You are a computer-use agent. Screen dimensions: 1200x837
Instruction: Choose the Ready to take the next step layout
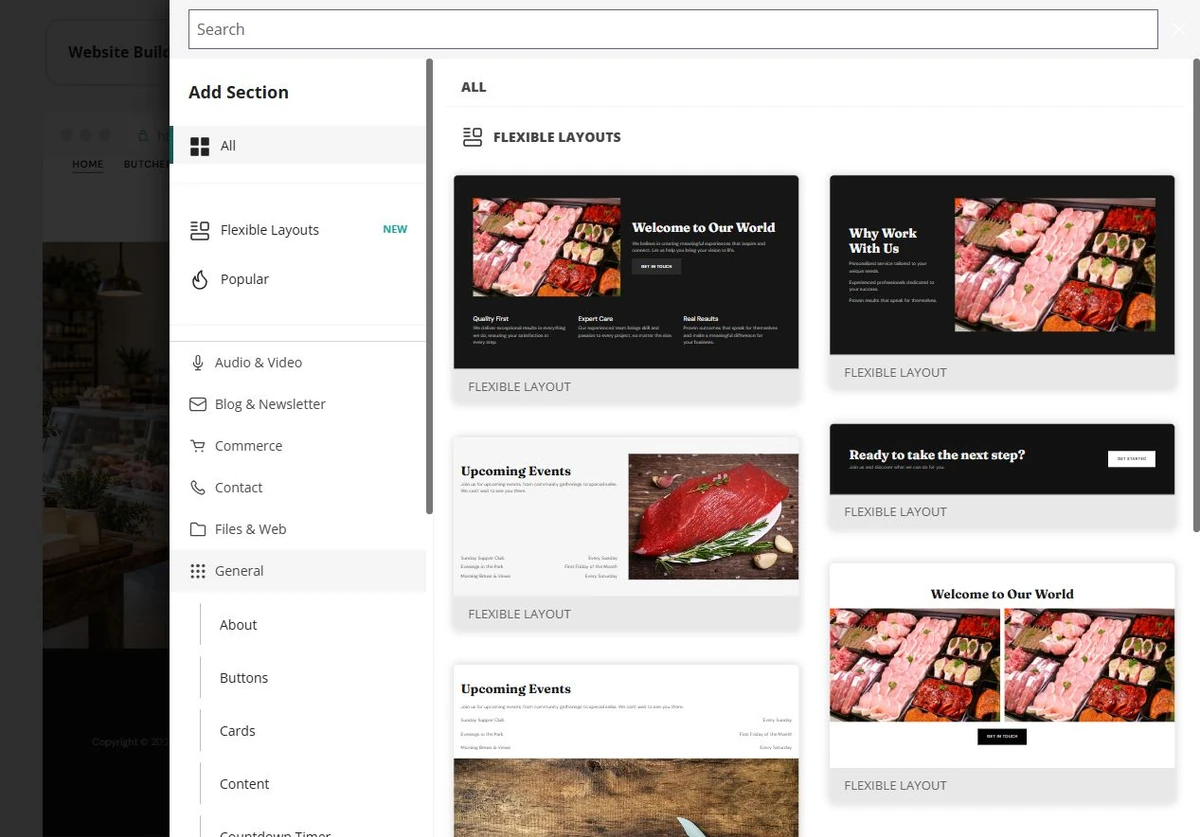(x=1002, y=475)
